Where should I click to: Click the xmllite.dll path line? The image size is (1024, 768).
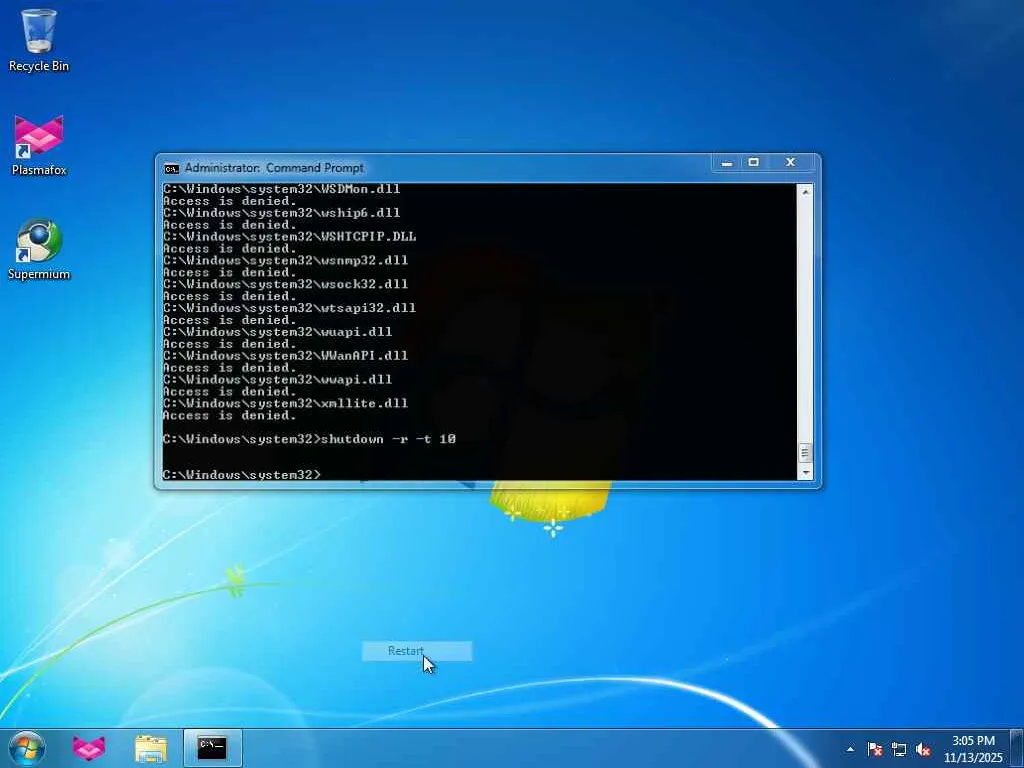285,404
